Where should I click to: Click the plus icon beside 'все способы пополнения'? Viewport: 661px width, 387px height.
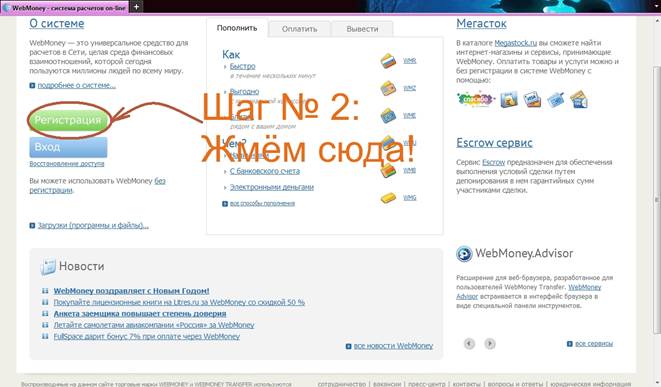click(225, 204)
